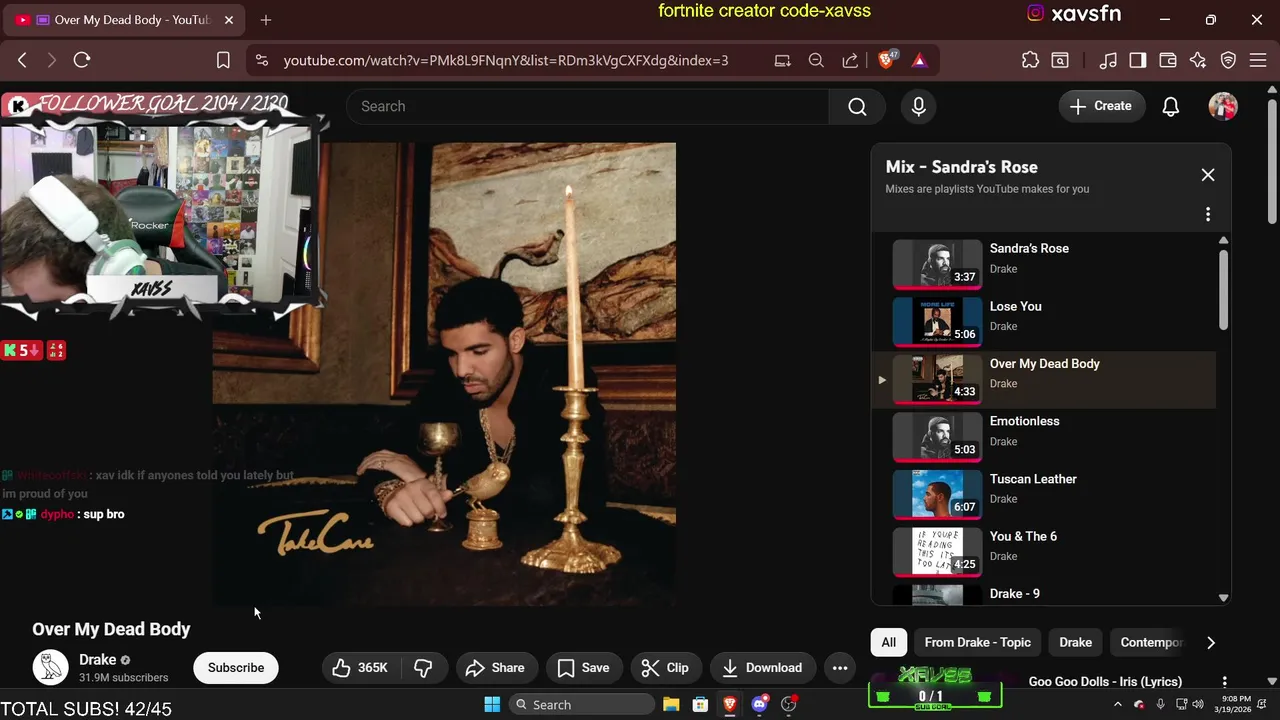Open the Drake channel name link

click(98, 659)
